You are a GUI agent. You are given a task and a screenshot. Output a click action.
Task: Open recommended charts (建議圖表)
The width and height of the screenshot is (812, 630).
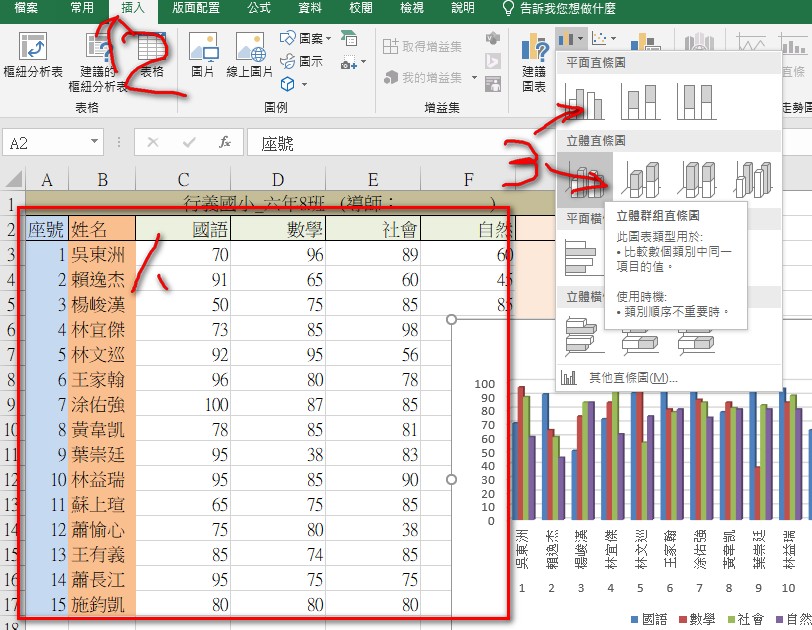point(534,62)
